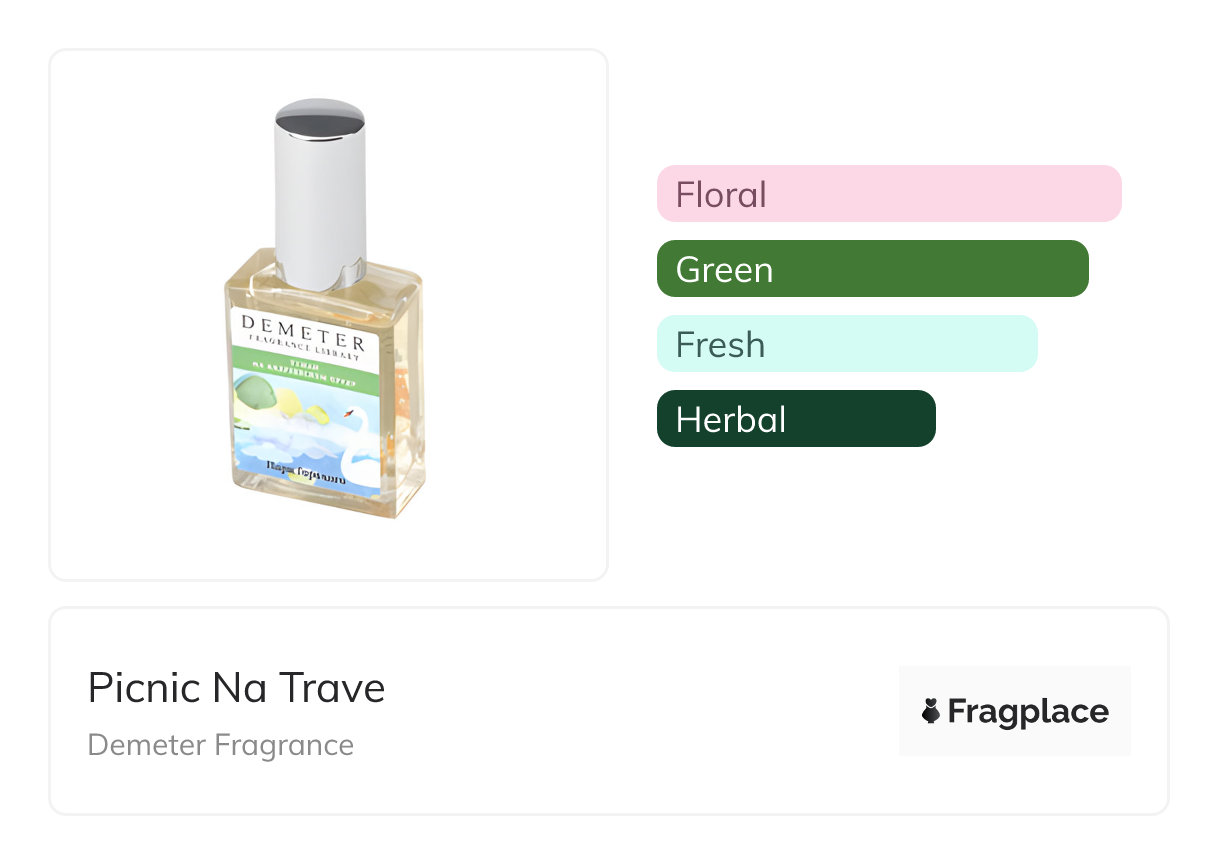Select the Green accord bar

click(x=872, y=269)
